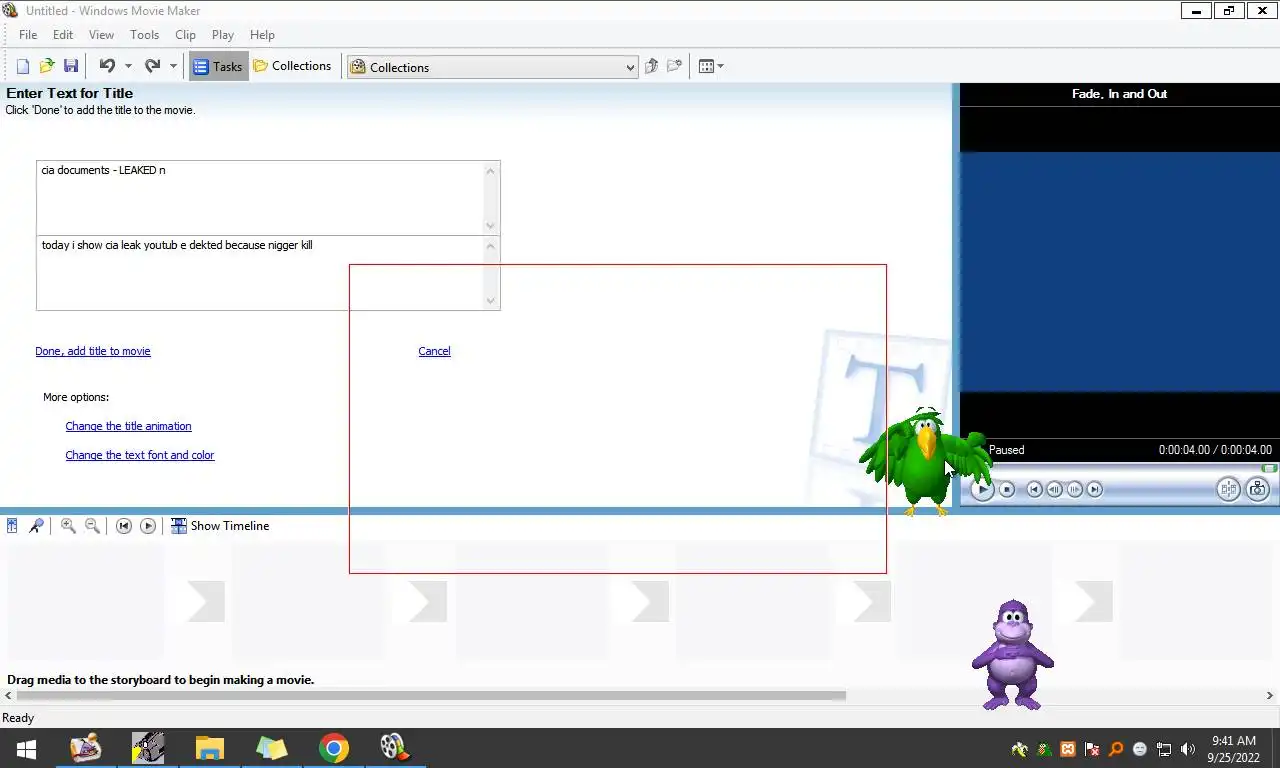The height and width of the screenshot is (768, 1280).
Task: Toggle the Tasks pane button
Action: click(218, 66)
